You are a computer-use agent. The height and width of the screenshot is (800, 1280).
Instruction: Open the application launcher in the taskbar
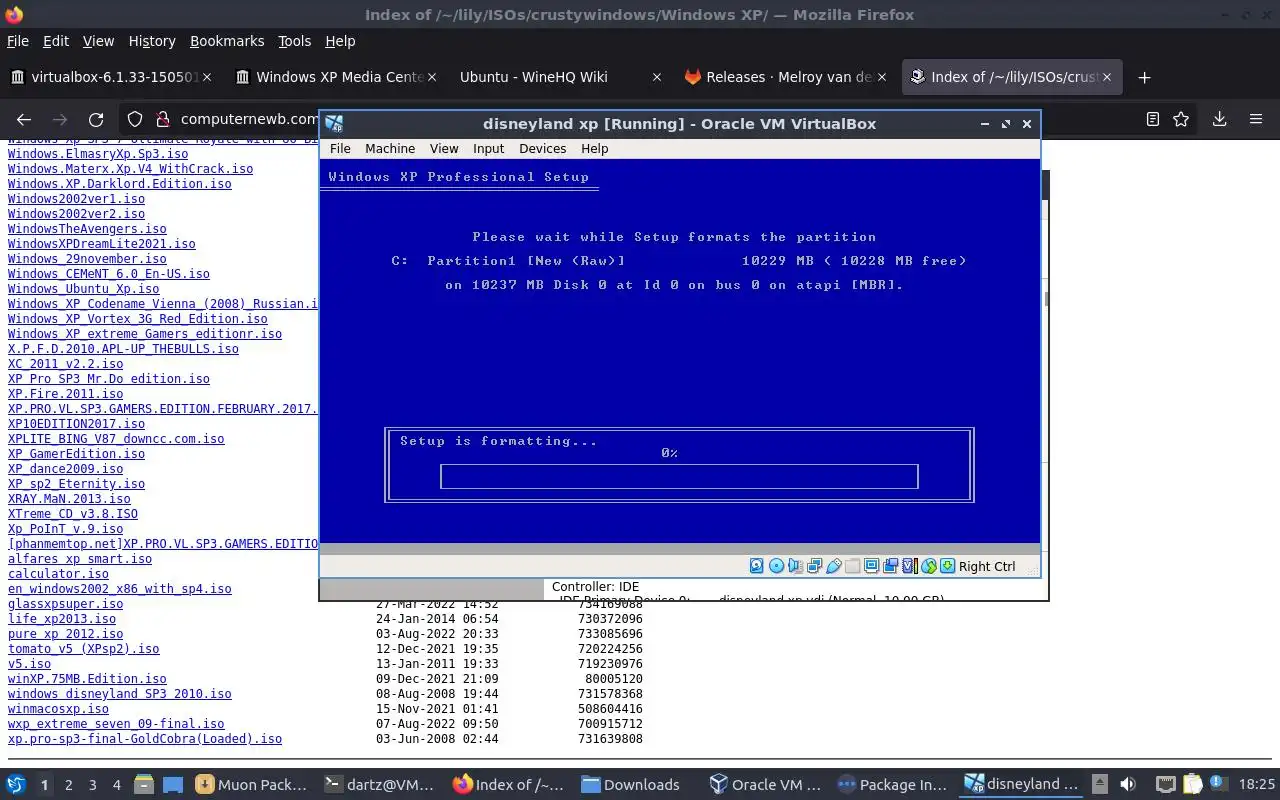tap(15, 785)
